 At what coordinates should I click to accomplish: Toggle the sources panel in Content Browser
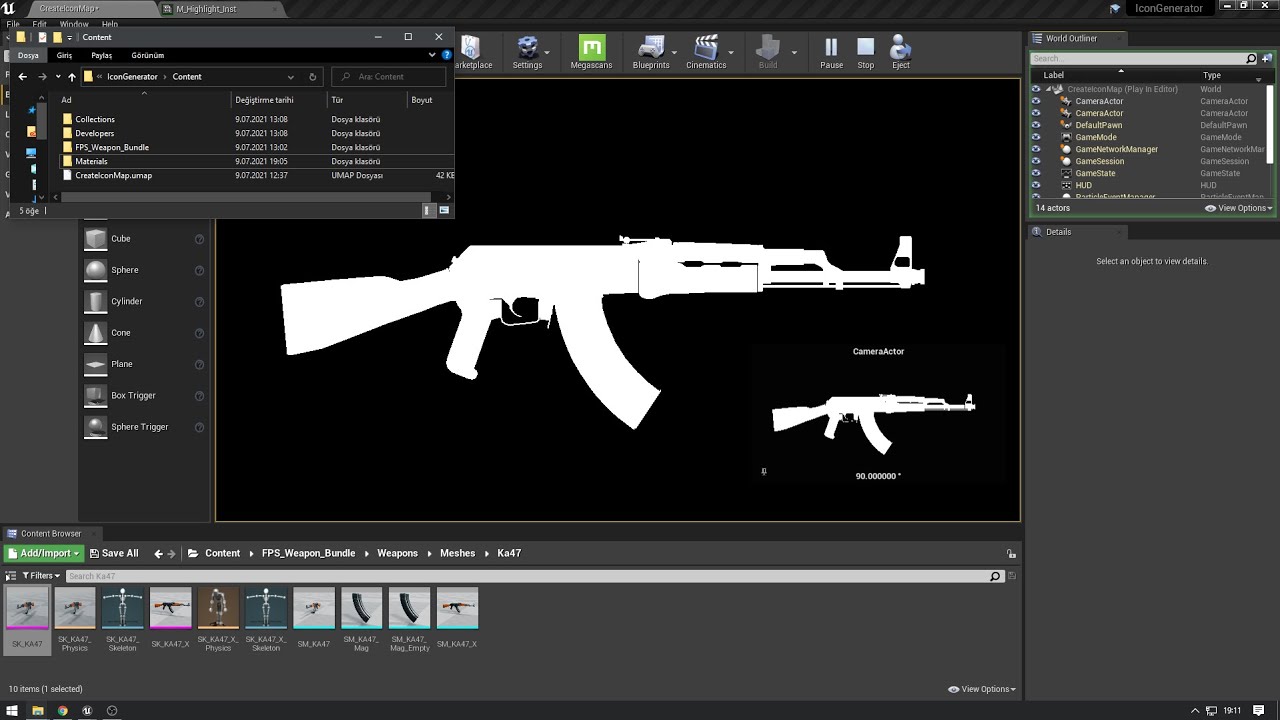click(x=11, y=576)
